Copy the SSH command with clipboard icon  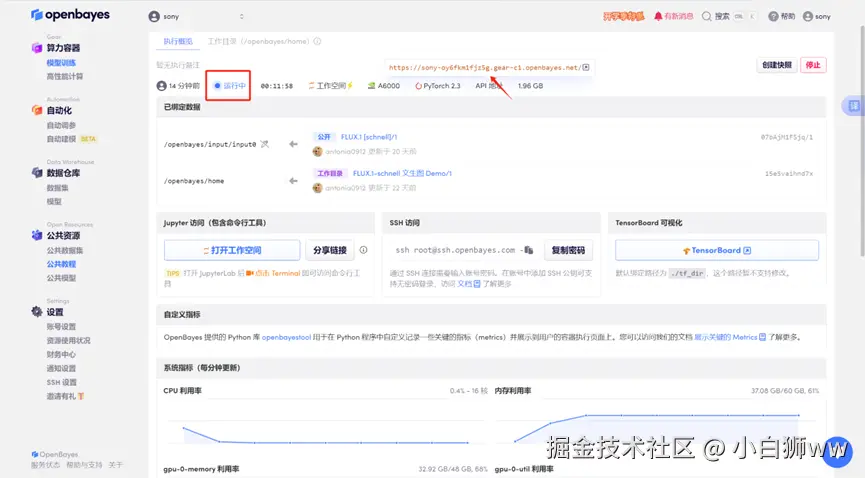[x=528, y=250]
